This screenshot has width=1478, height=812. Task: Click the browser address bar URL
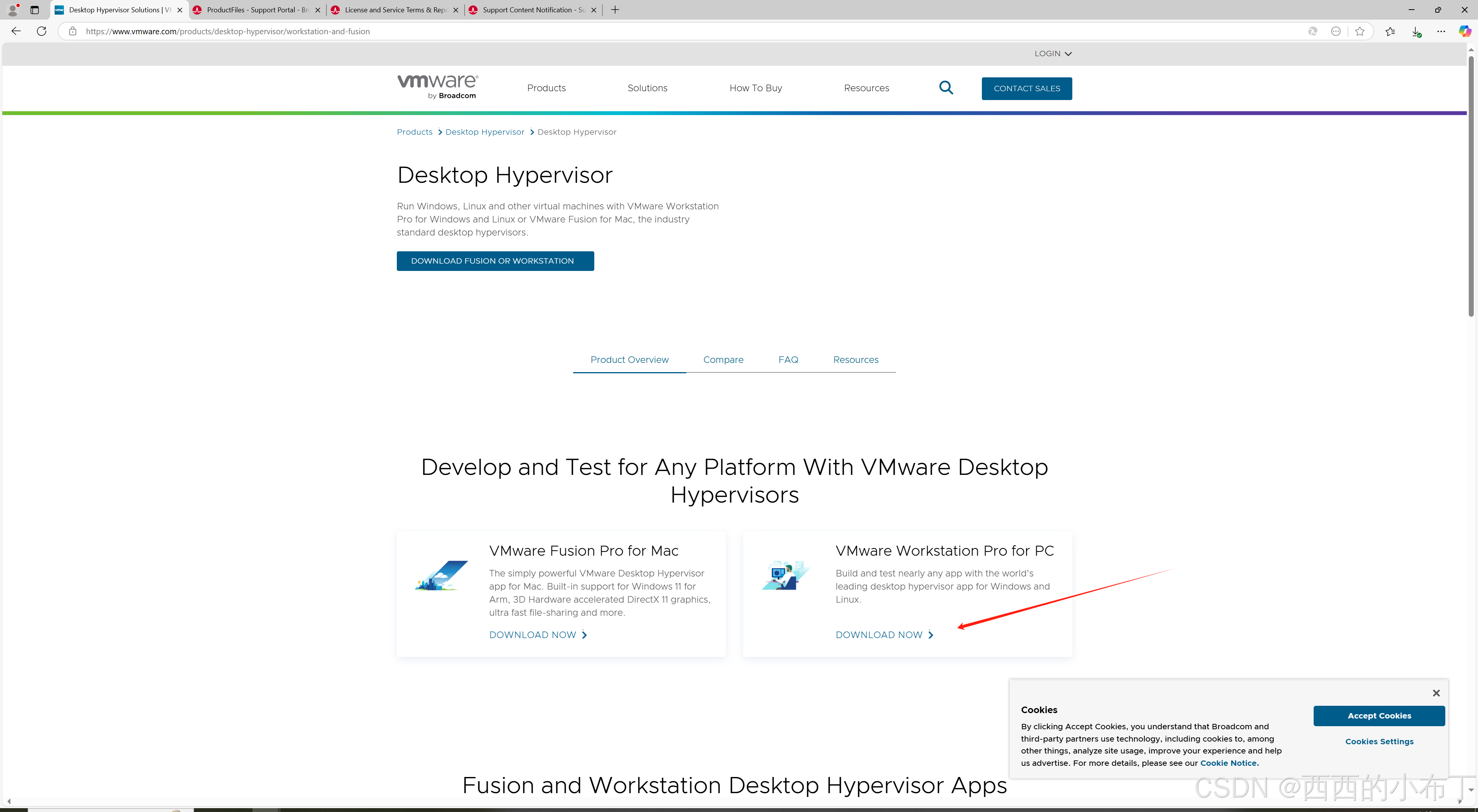(227, 31)
